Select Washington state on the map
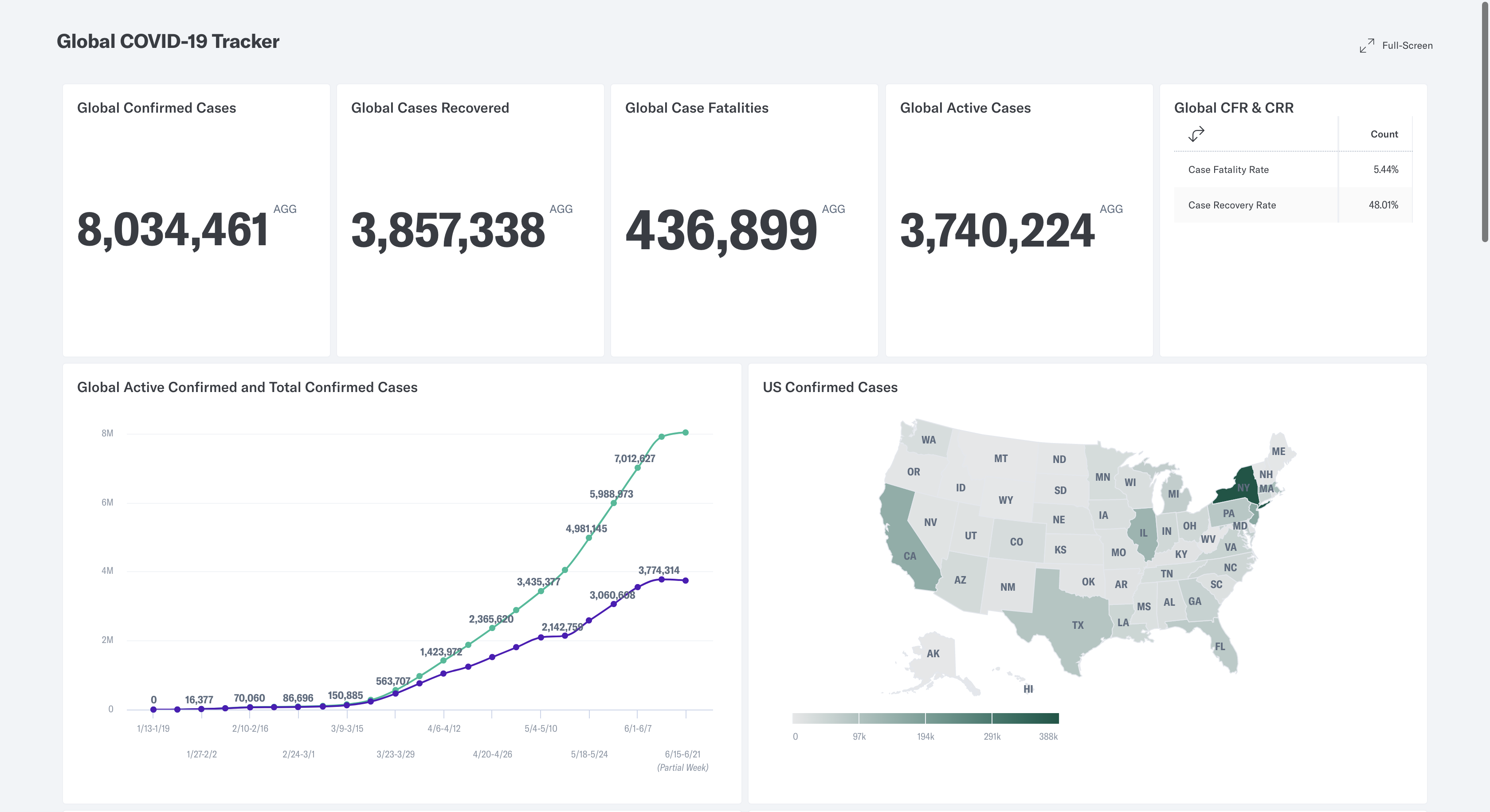This screenshot has width=1490, height=812. click(x=928, y=439)
